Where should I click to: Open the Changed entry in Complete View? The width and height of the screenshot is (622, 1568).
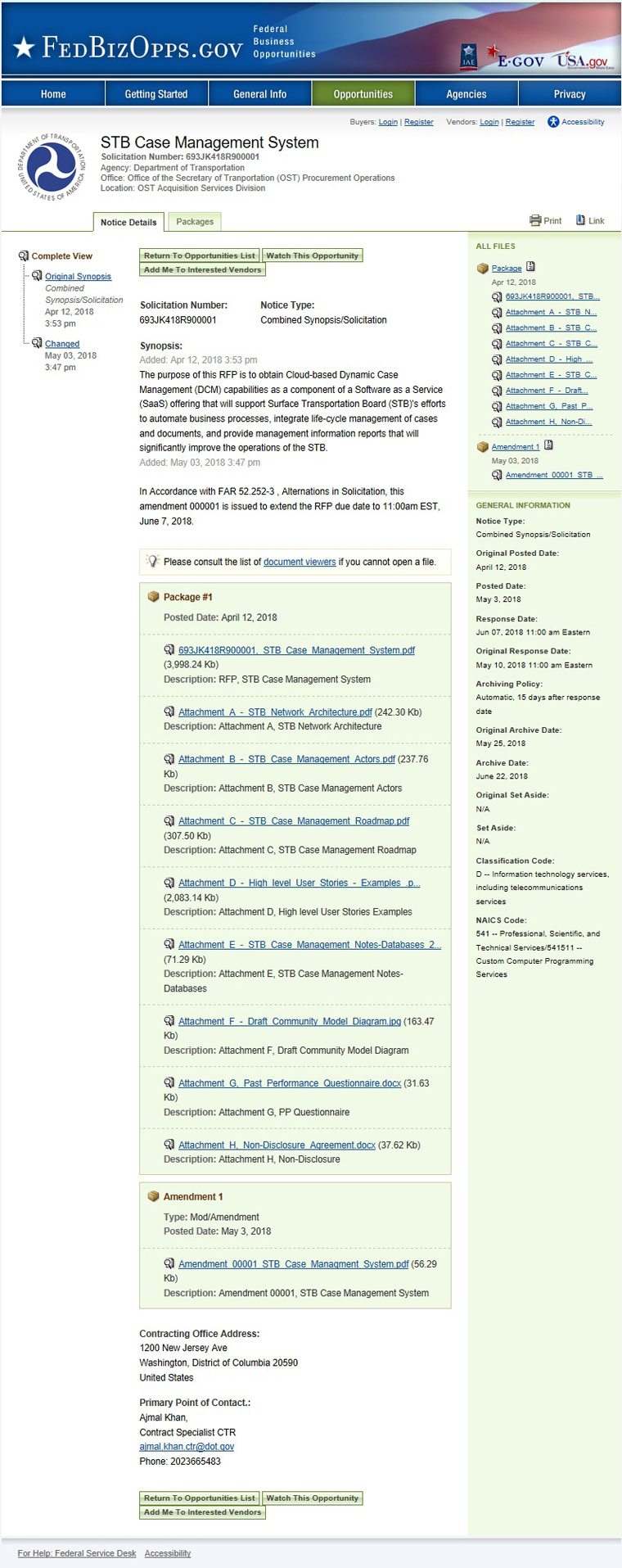point(62,344)
